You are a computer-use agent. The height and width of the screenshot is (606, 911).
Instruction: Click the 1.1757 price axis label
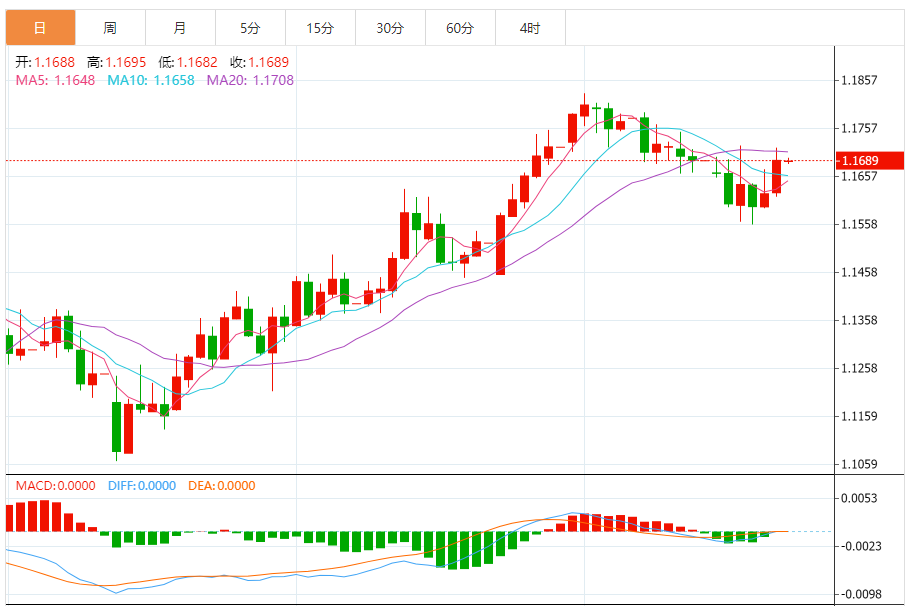(859, 128)
